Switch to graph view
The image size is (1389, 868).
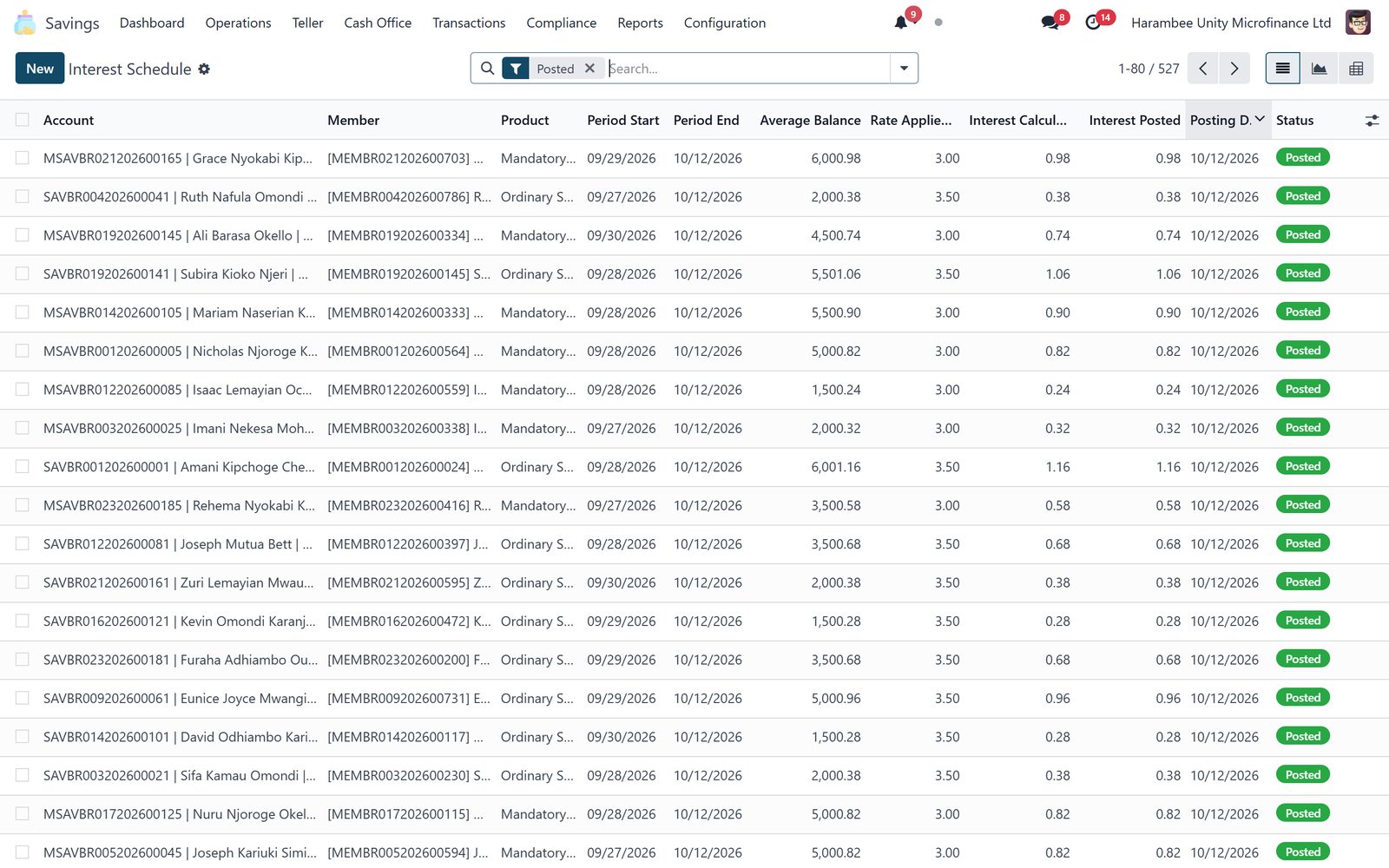pyautogui.click(x=1319, y=69)
